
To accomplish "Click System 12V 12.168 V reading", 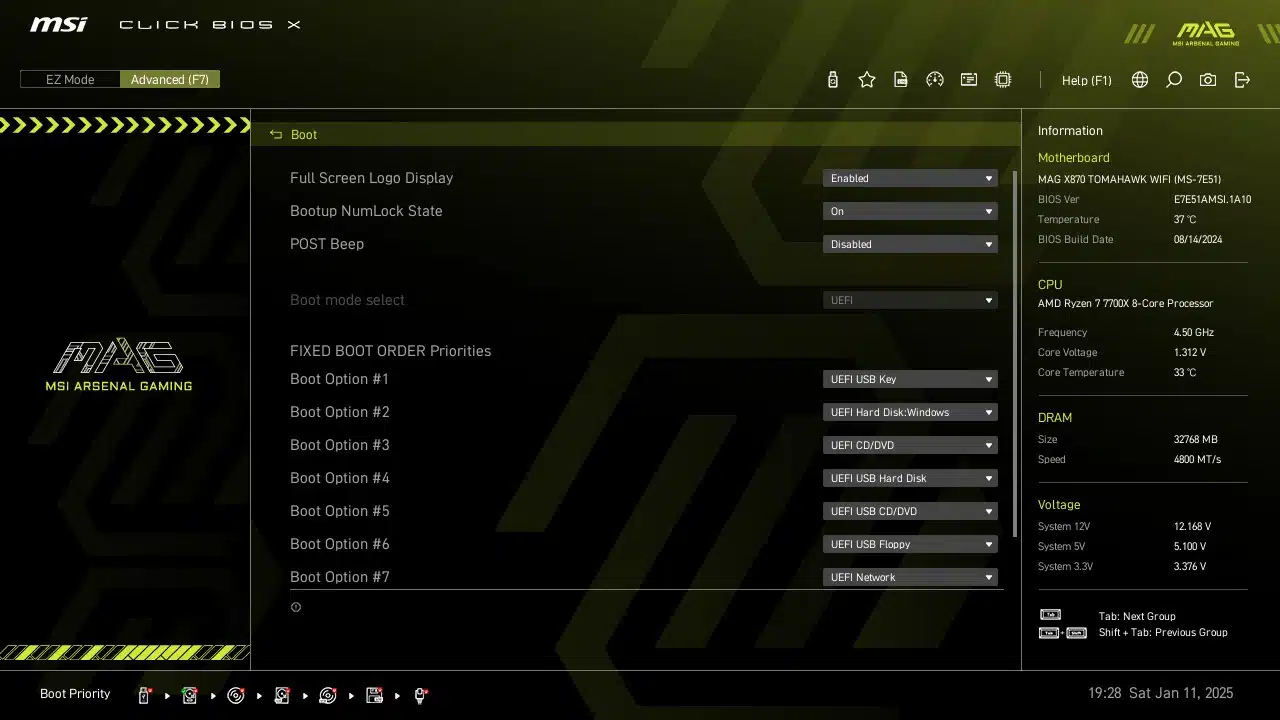I will (x=1192, y=527).
